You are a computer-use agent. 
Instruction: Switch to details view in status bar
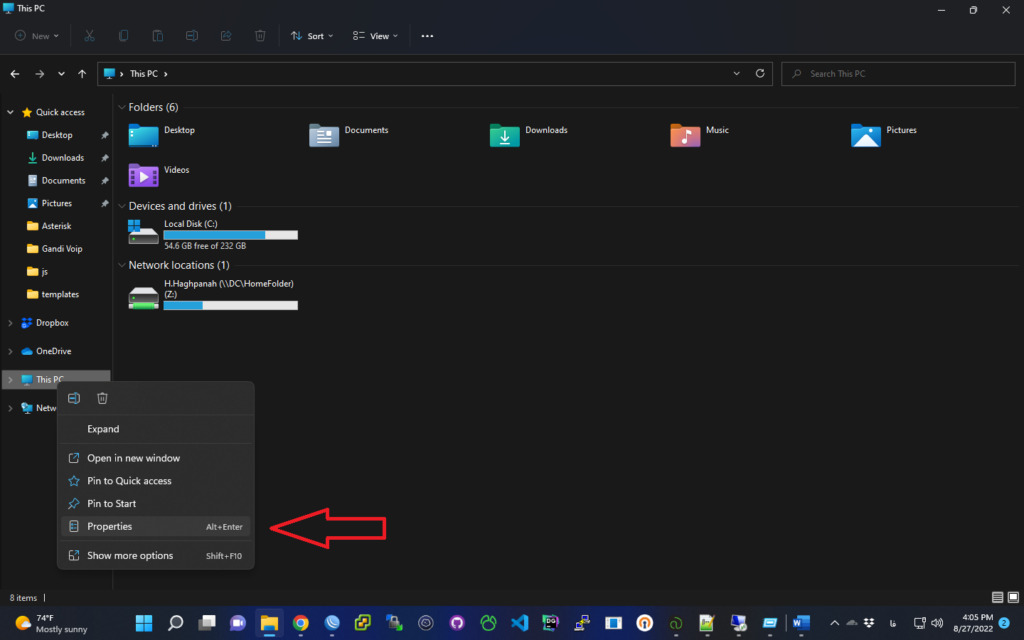tap(997, 597)
